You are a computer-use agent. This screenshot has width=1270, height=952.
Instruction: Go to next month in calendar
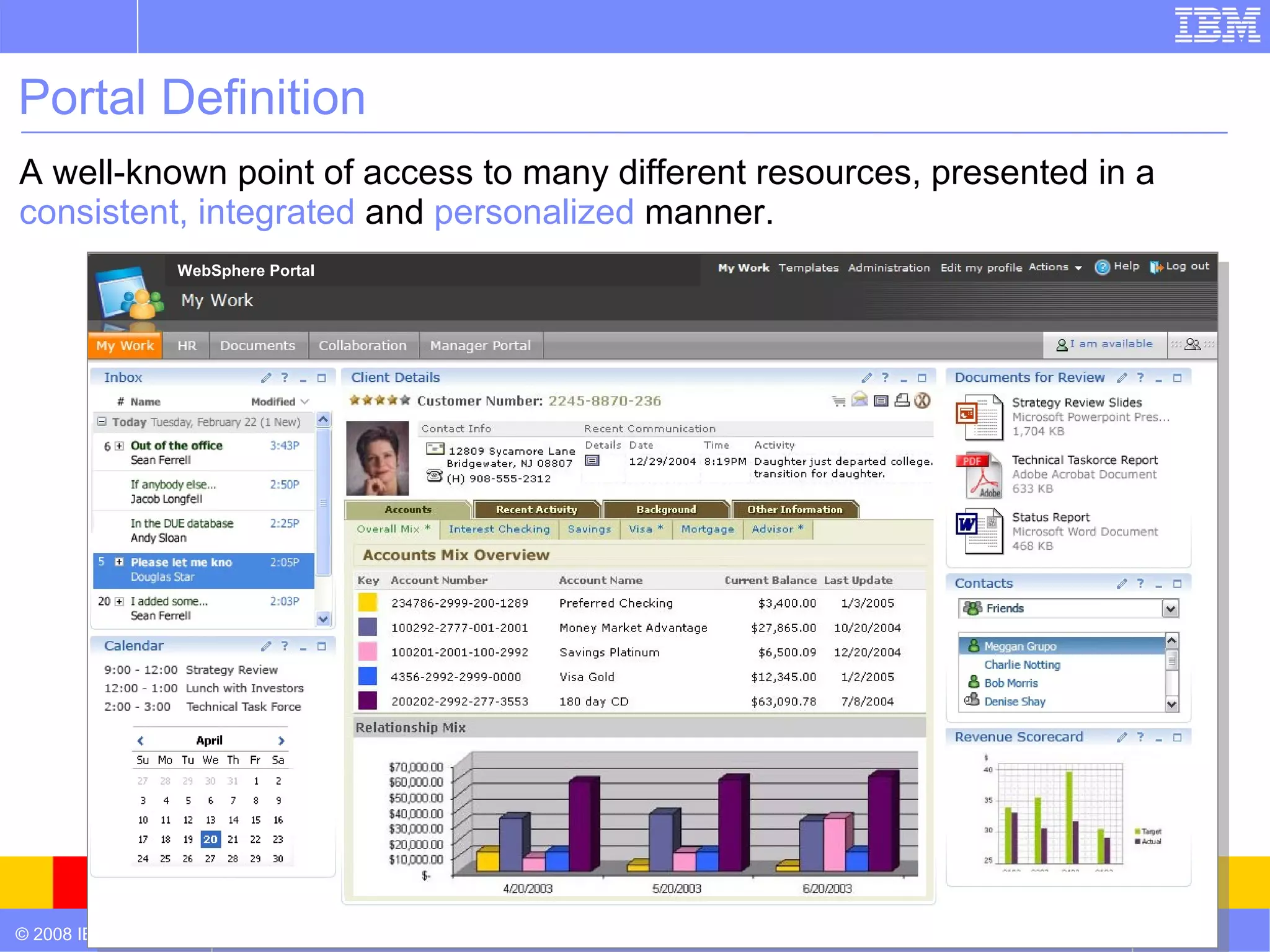(281, 741)
